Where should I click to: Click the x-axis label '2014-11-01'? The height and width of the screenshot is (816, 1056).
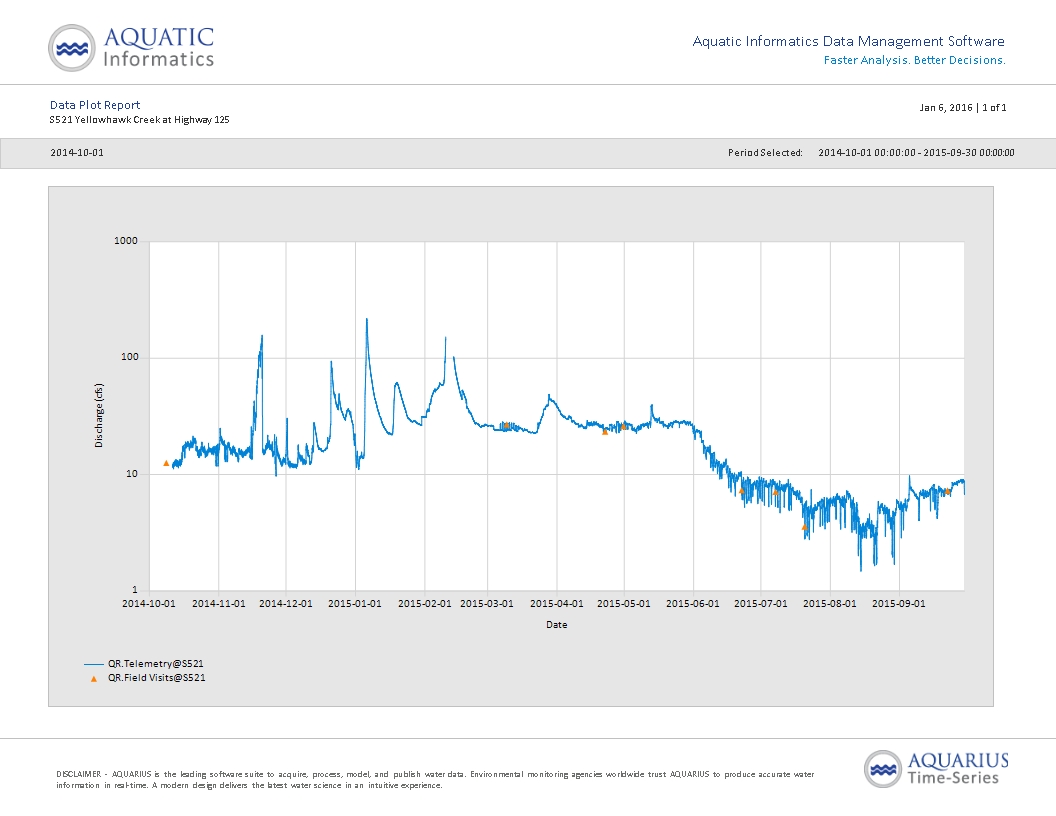coord(219,604)
